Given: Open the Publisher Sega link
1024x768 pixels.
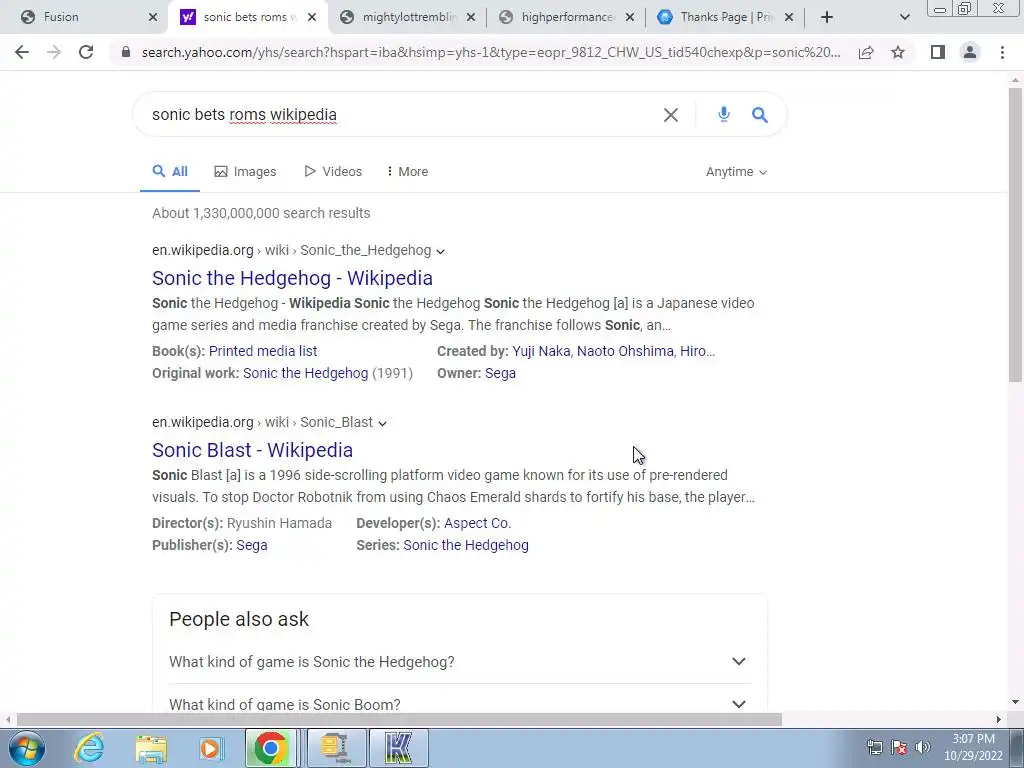Looking at the screenshot, I should 251,545.
